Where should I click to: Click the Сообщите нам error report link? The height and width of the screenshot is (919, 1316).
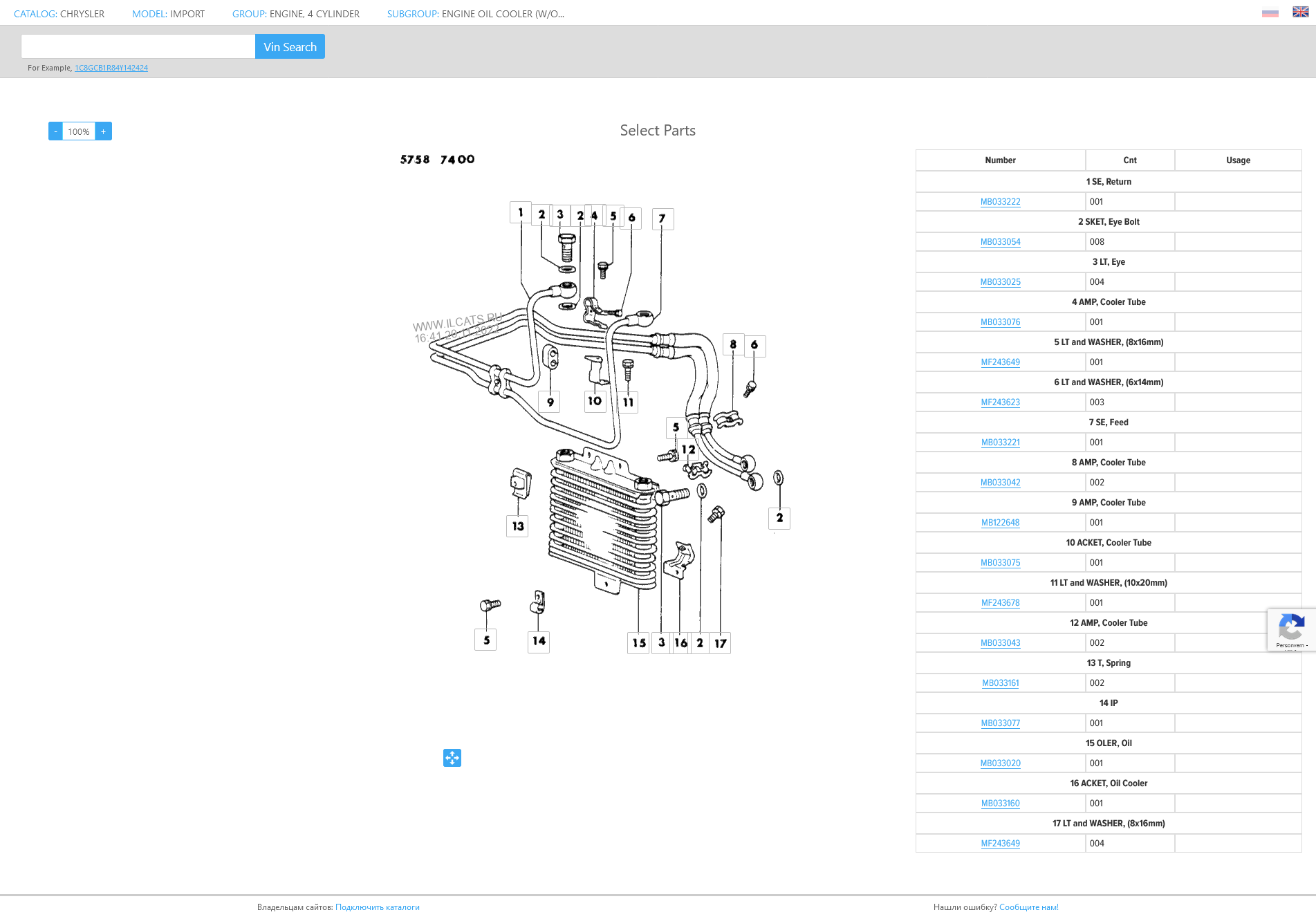click(1028, 907)
